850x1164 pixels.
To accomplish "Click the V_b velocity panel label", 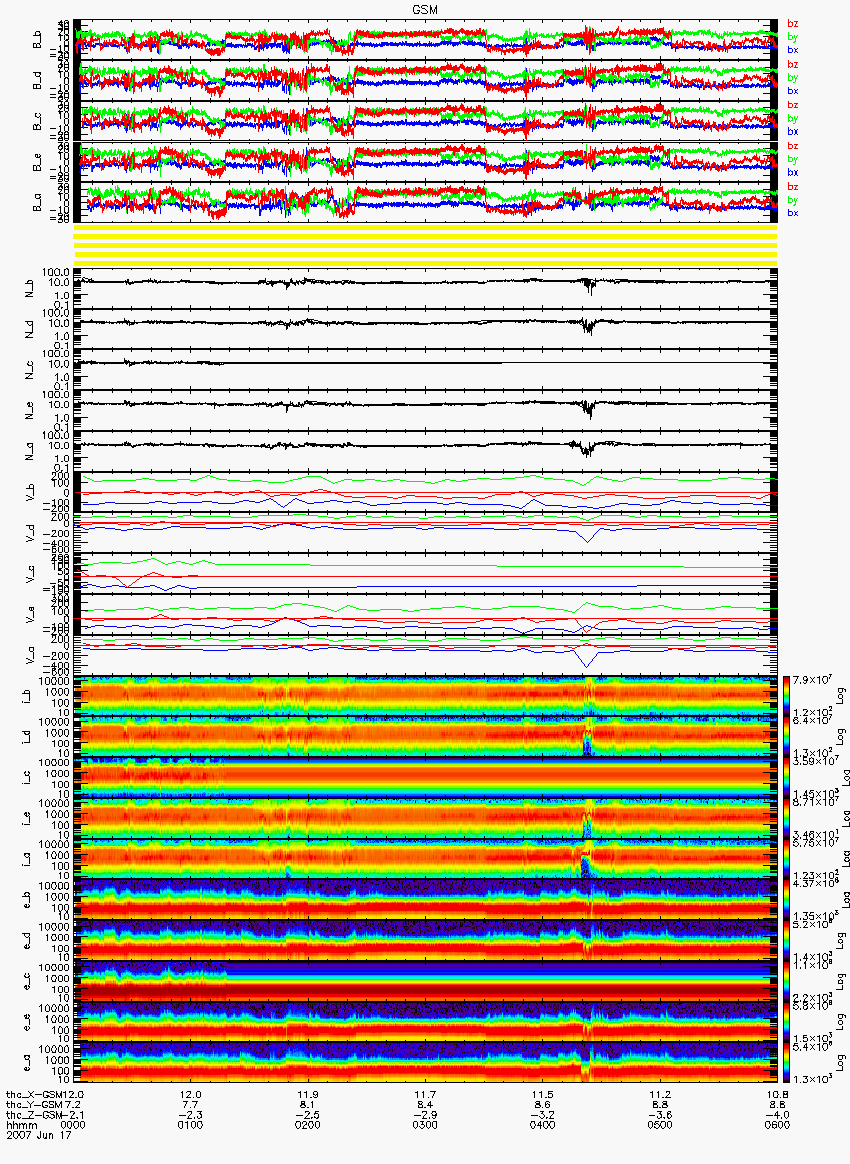I will click(x=32, y=491).
